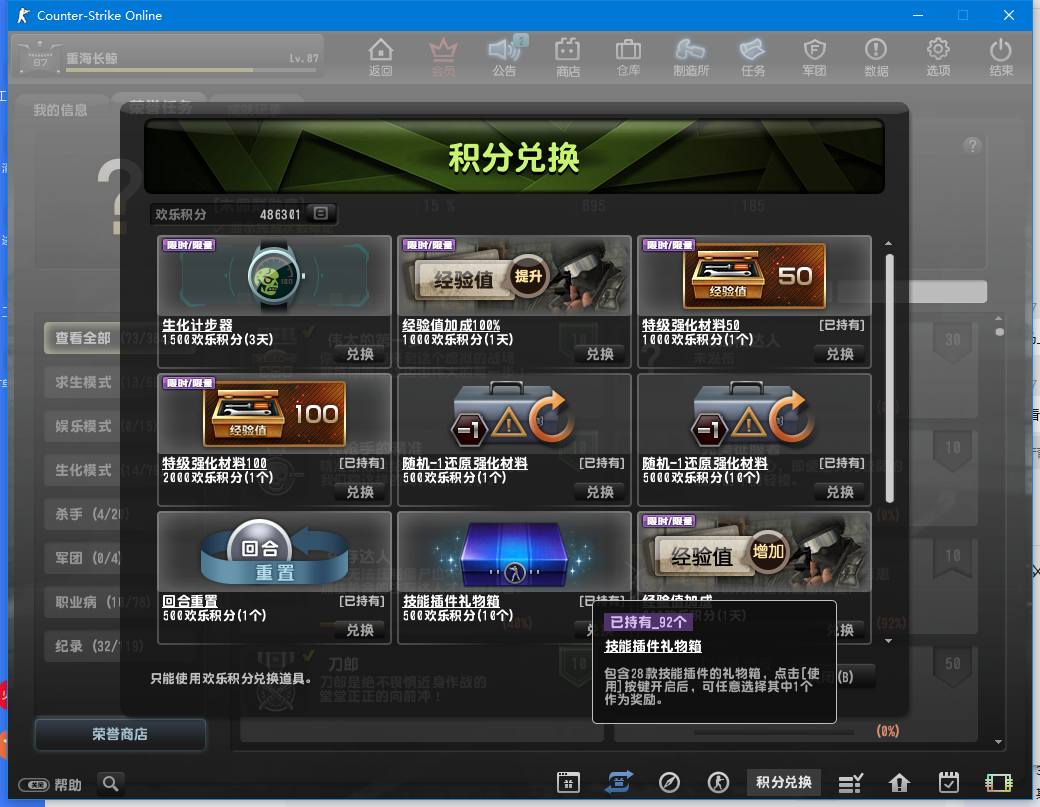Go back via the 返回 home icon
This screenshot has height=807, width=1040.
pyautogui.click(x=381, y=57)
